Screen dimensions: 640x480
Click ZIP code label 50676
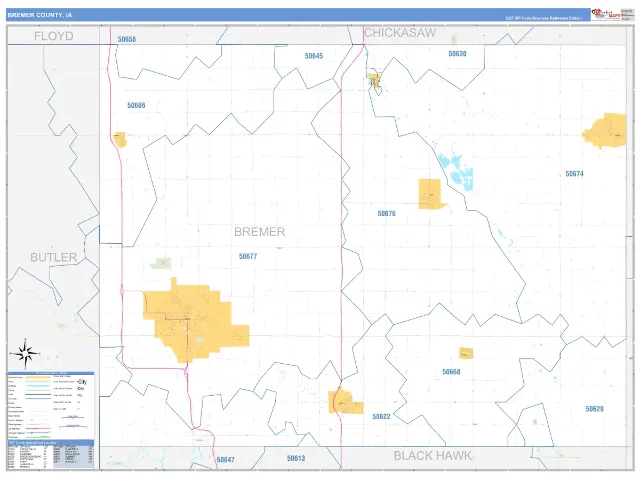387,213
